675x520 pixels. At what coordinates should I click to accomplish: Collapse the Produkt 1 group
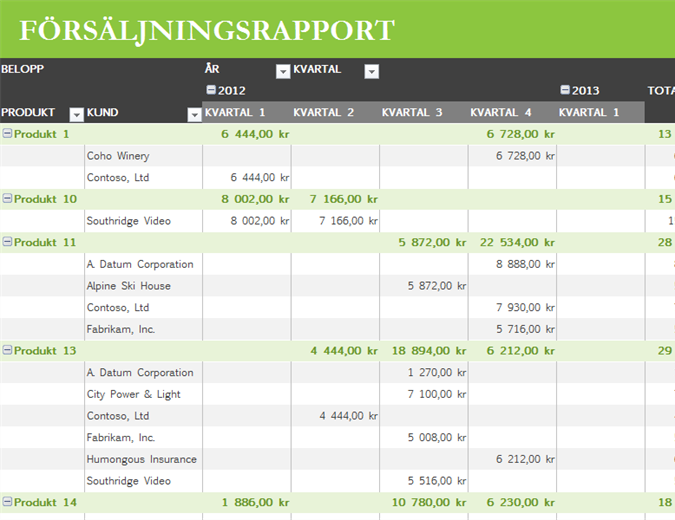[7, 134]
